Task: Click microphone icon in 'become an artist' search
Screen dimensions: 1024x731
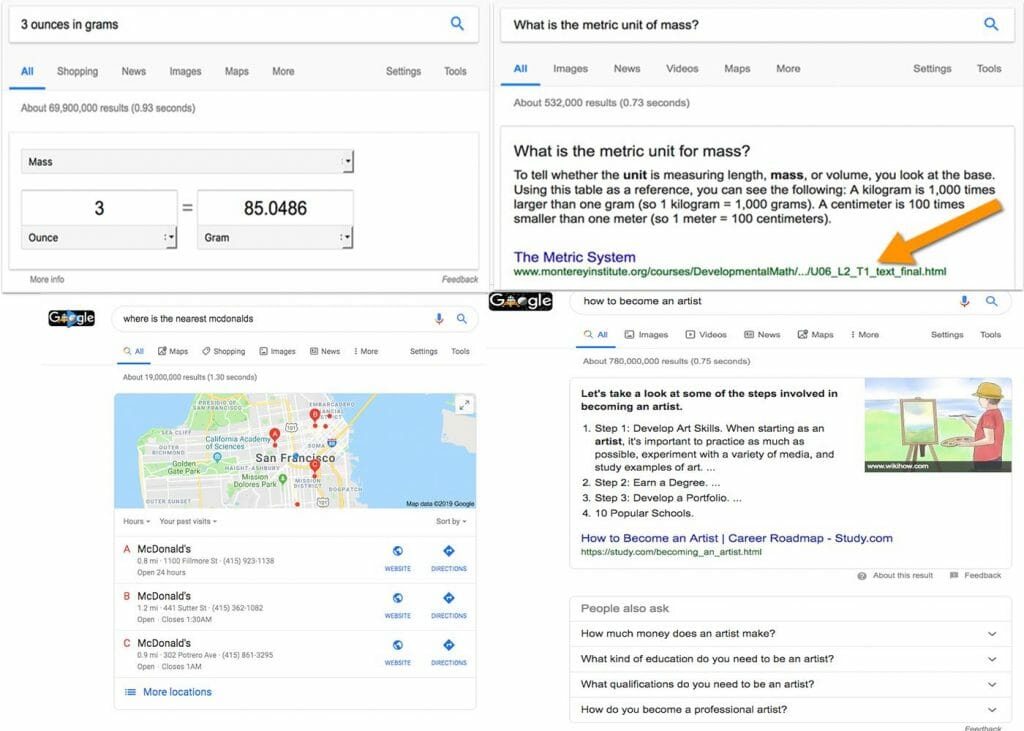Action: pos(964,301)
